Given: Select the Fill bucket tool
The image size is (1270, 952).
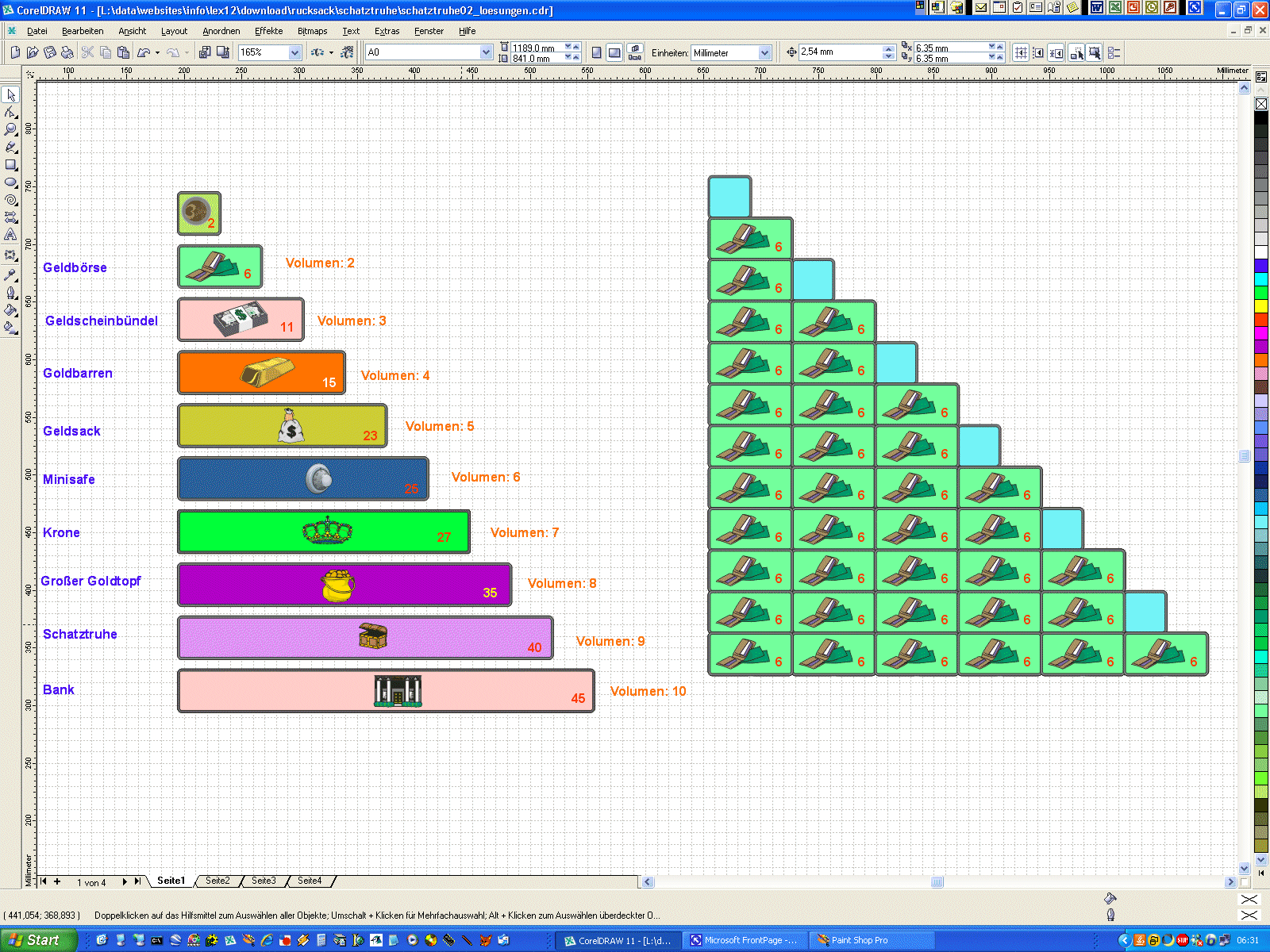Looking at the screenshot, I should [11, 309].
